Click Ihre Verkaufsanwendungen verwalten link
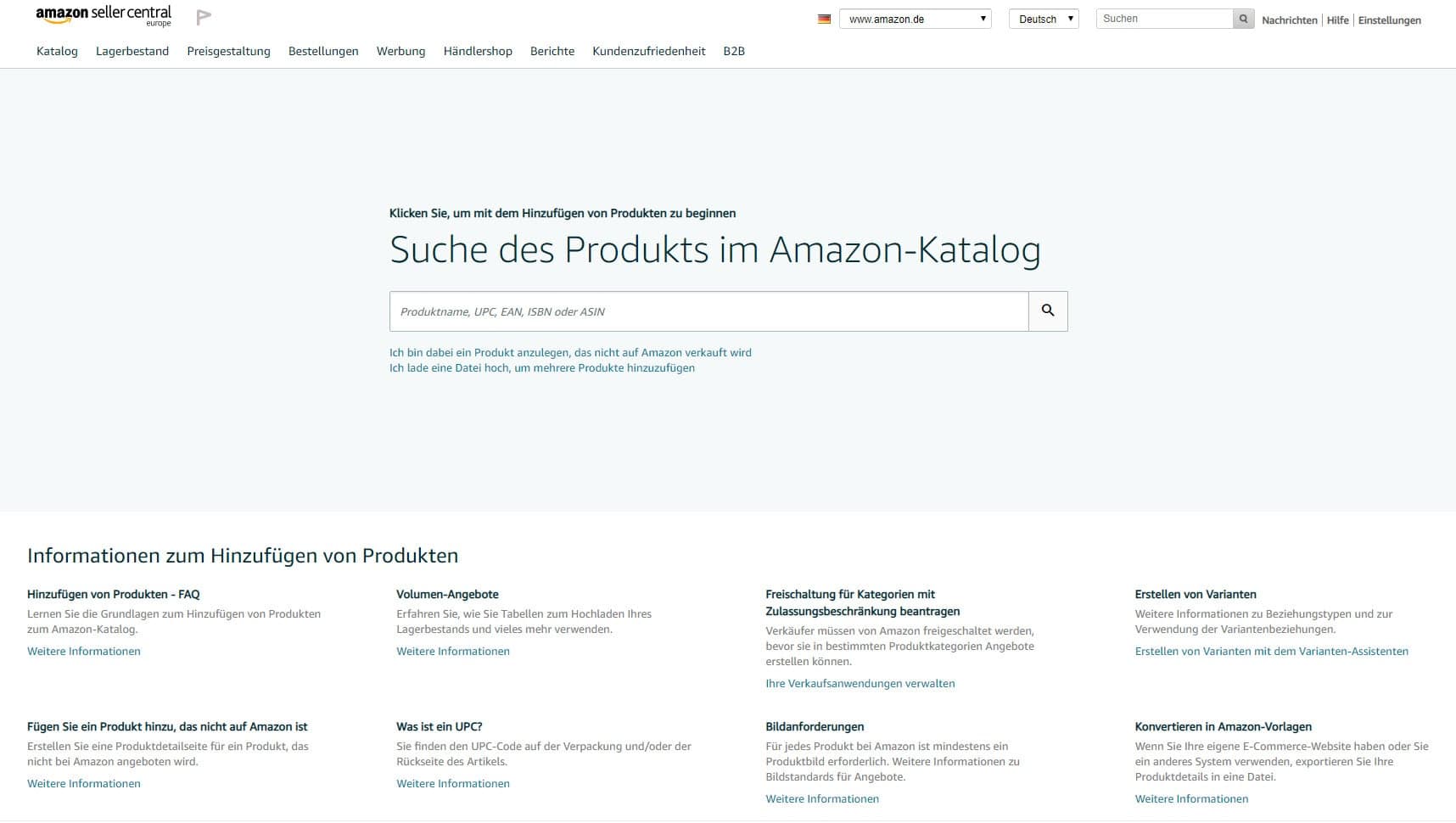The width and height of the screenshot is (1456, 823). click(860, 683)
